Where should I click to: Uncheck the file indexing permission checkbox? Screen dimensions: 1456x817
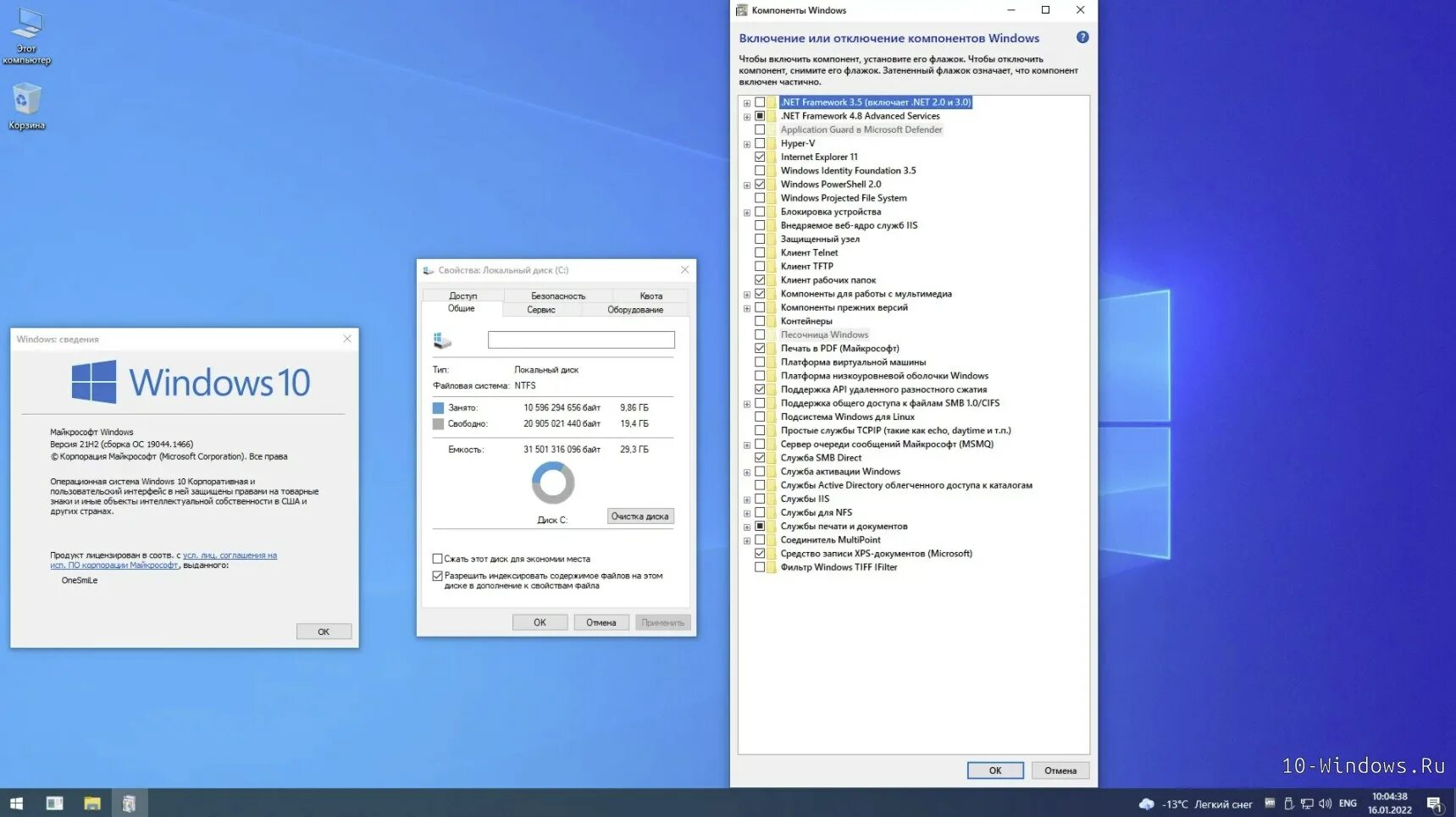(437, 576)
